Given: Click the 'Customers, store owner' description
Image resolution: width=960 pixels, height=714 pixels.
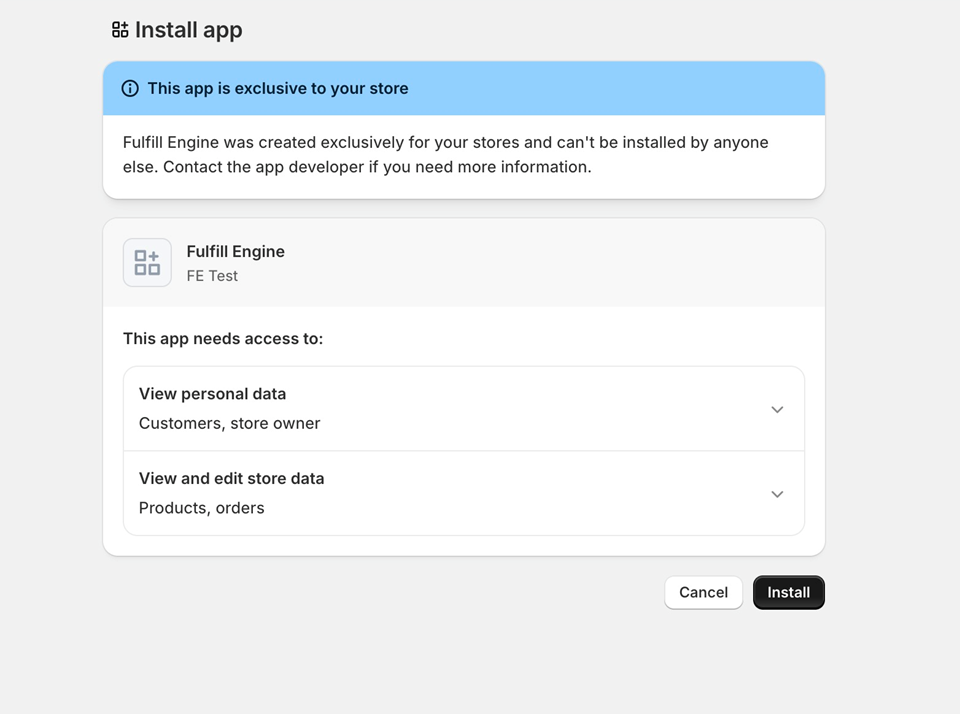Looking at the screenshot, I should 229,423.
